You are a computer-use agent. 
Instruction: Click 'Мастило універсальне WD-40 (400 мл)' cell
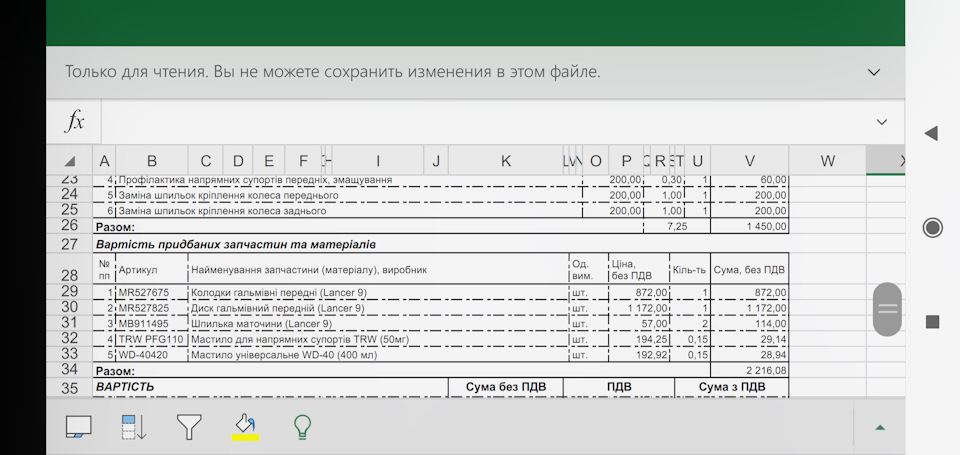(378, 355)
